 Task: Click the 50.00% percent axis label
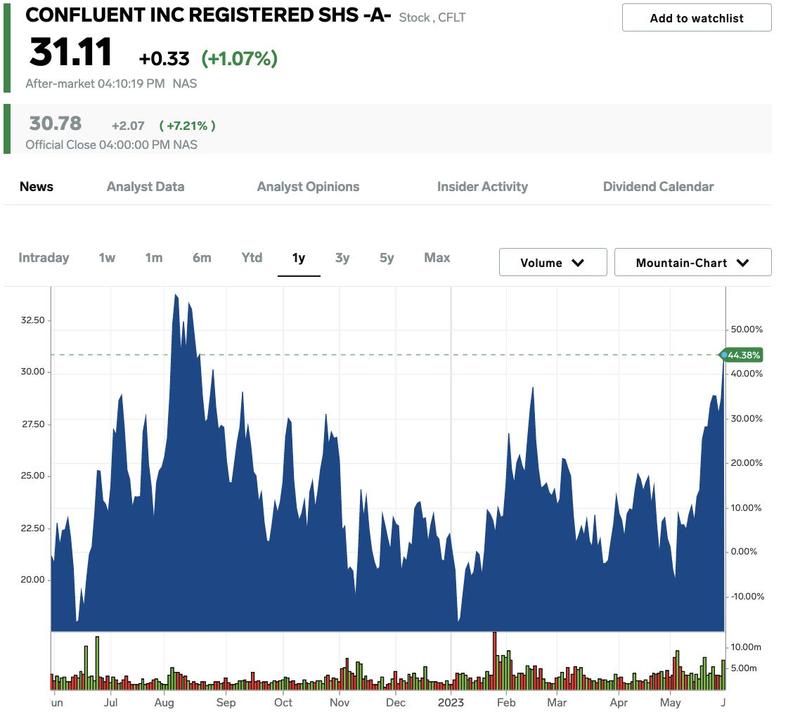(x=746, y=330)
